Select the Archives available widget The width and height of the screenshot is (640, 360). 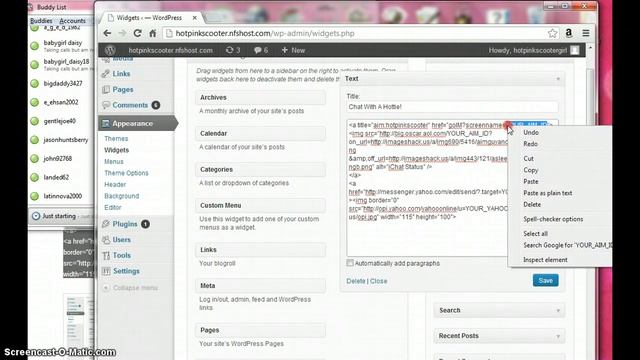pos(260,98)
